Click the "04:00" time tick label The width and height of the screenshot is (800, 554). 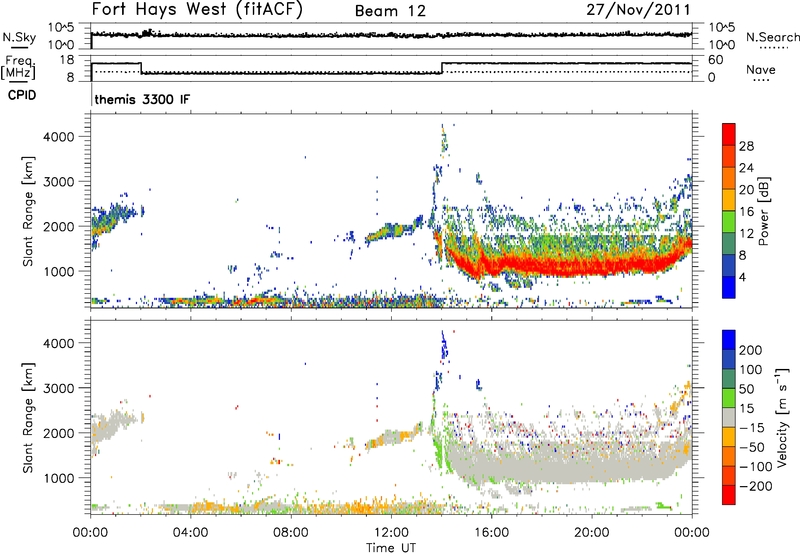[190, 533]
